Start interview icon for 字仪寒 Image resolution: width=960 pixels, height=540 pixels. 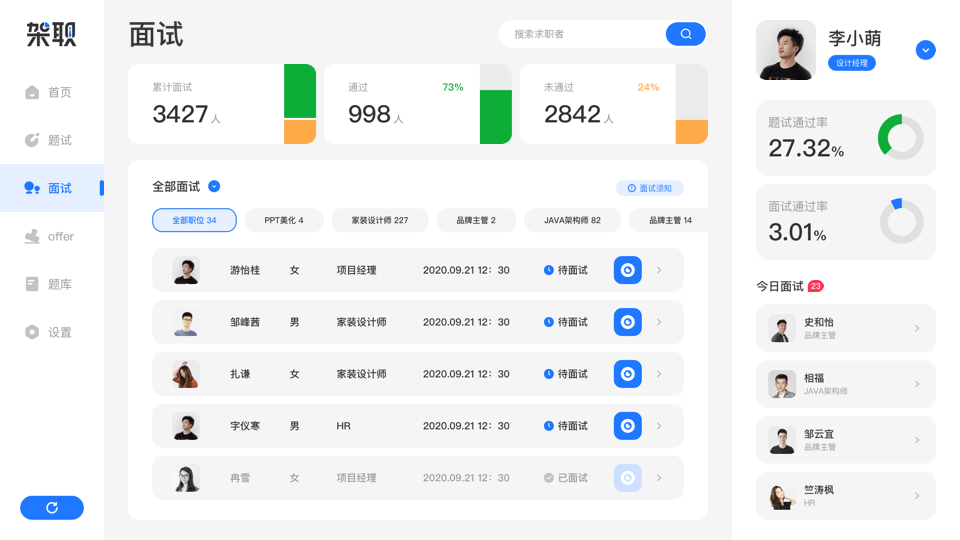point(628,426)
